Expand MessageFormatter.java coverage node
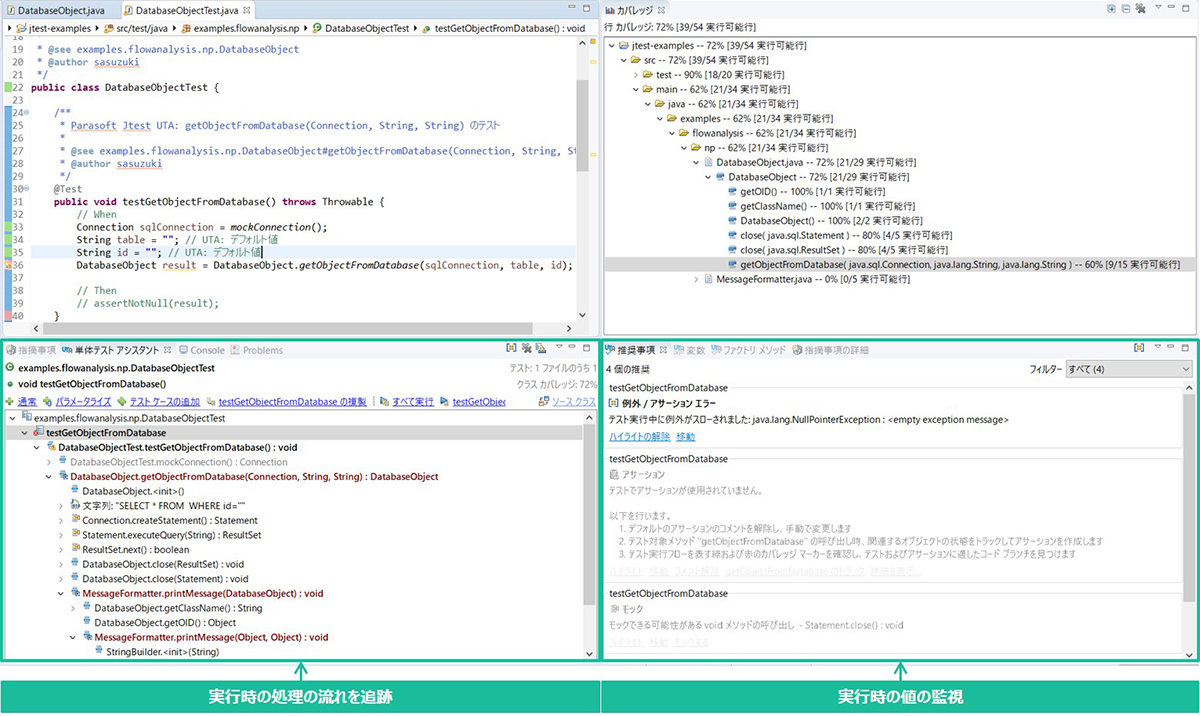The image size is (1200, 716). [x=696, y=279]
